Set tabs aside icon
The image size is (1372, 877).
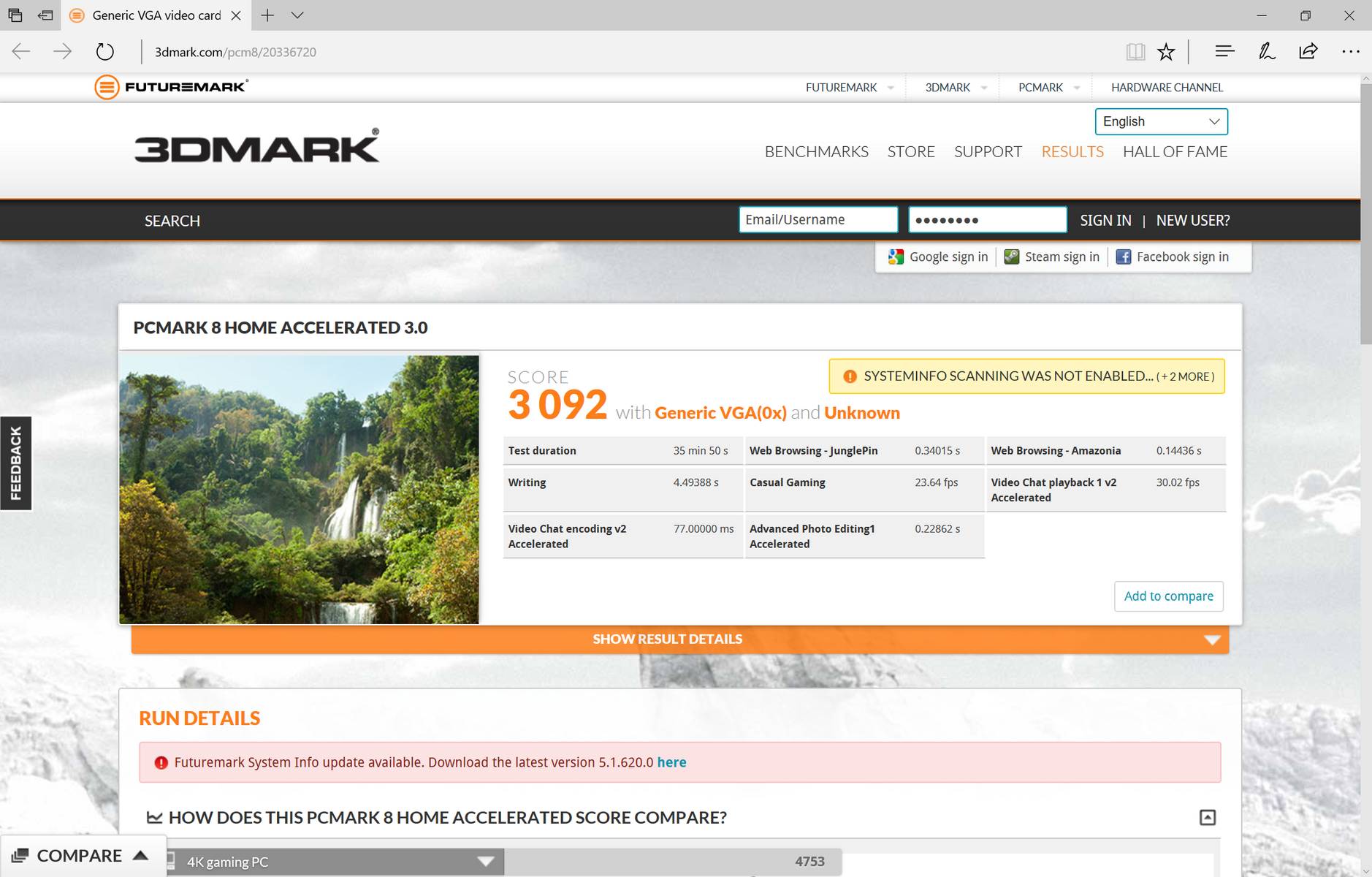pyautogui.click(x=45, y=15)
